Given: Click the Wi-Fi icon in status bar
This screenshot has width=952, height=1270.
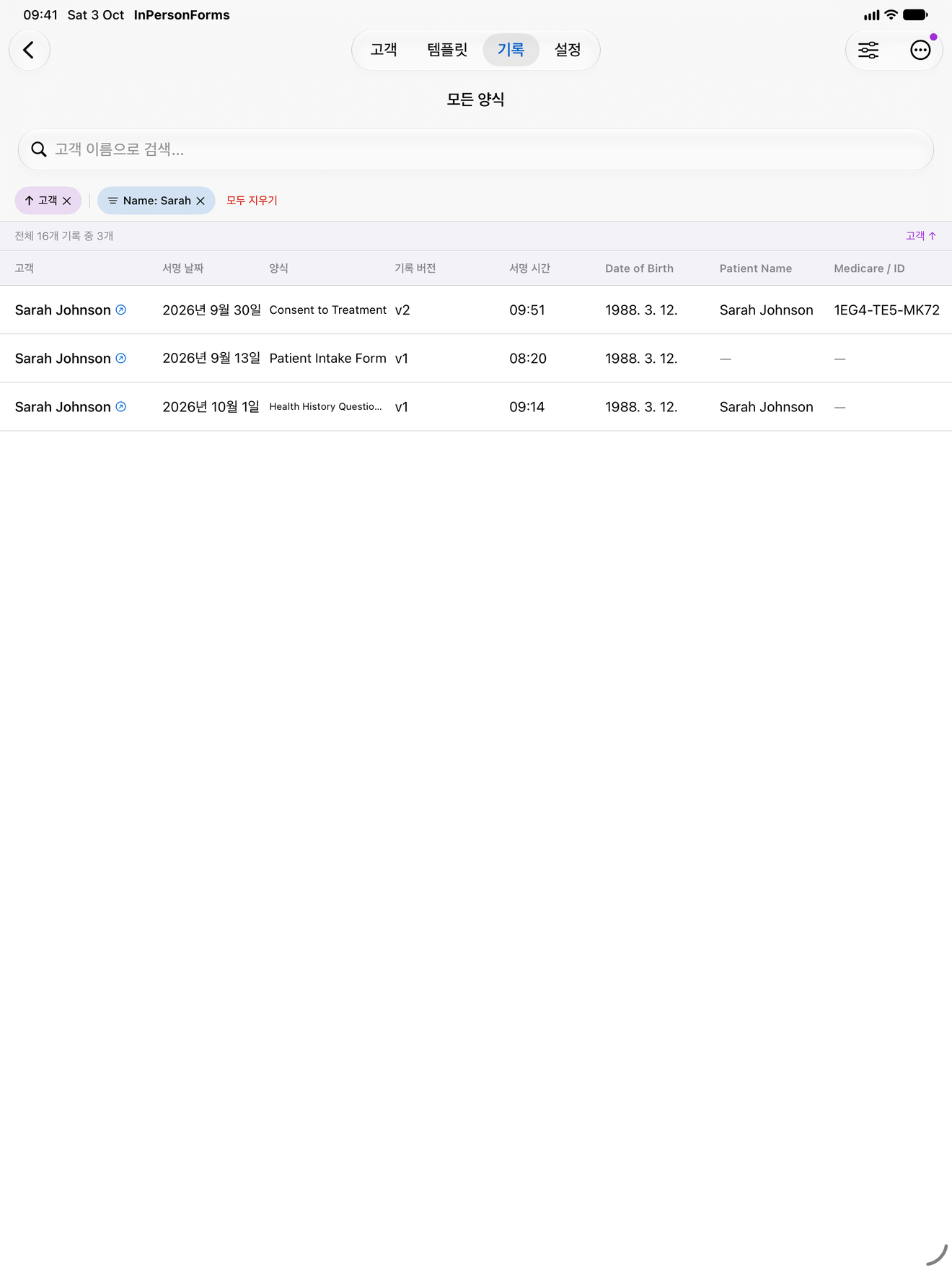Looking at the screenshot, I should click(891, 14).
